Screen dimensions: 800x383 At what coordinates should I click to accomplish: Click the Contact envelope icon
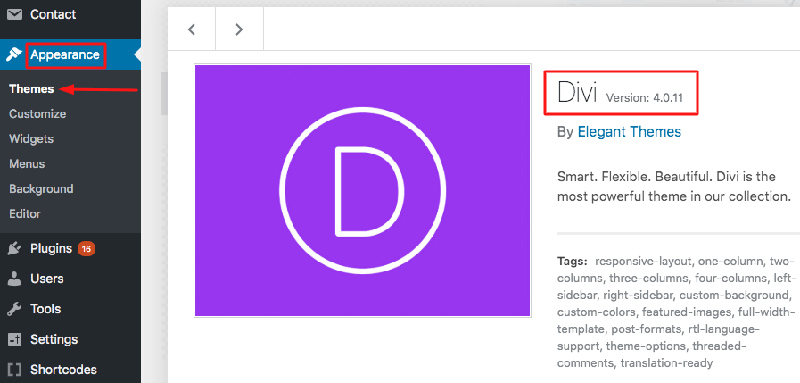[x=14, y=14]
